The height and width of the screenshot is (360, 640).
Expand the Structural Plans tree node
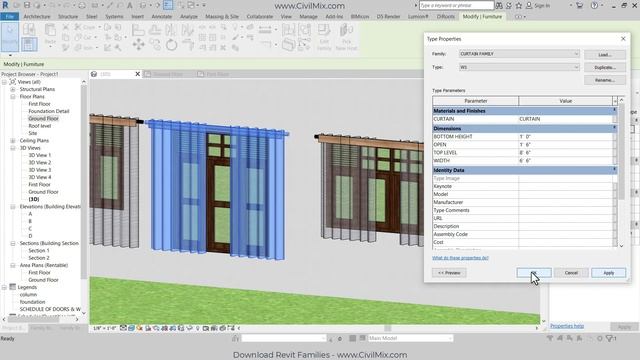(13, 89)
